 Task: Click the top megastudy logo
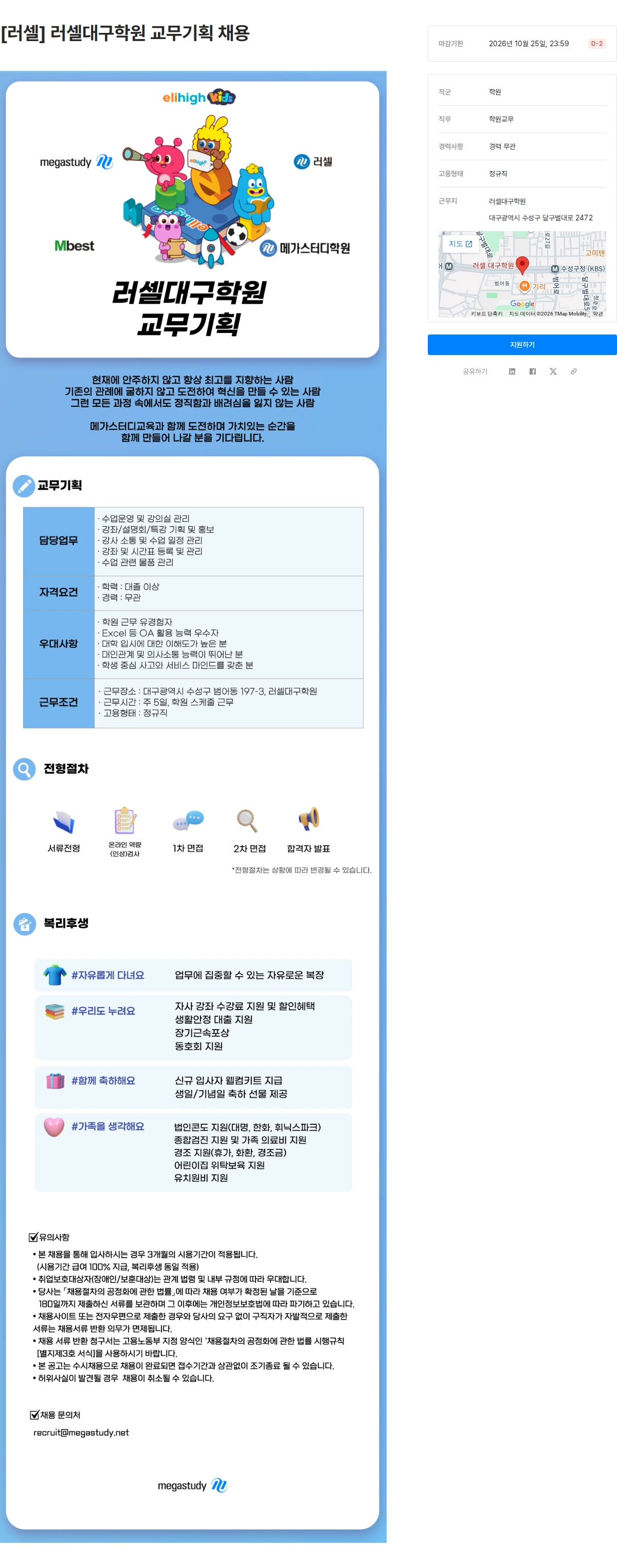pyautogui.click(x=76, y=162)
